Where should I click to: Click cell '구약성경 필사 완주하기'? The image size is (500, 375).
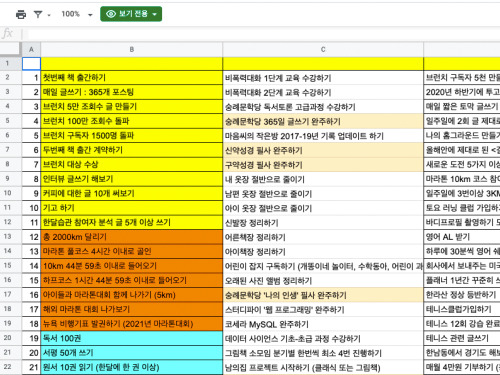tap(323, 164)
